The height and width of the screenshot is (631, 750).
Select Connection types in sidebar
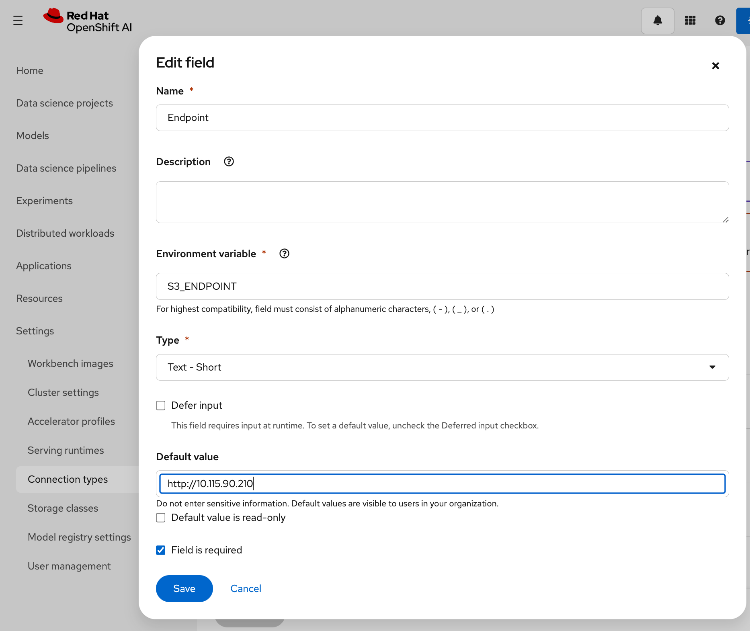pos(67,479)
